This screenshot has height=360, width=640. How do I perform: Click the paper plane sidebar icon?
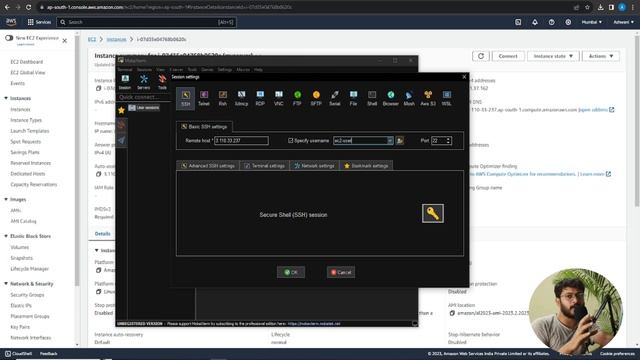pos(121,140)
